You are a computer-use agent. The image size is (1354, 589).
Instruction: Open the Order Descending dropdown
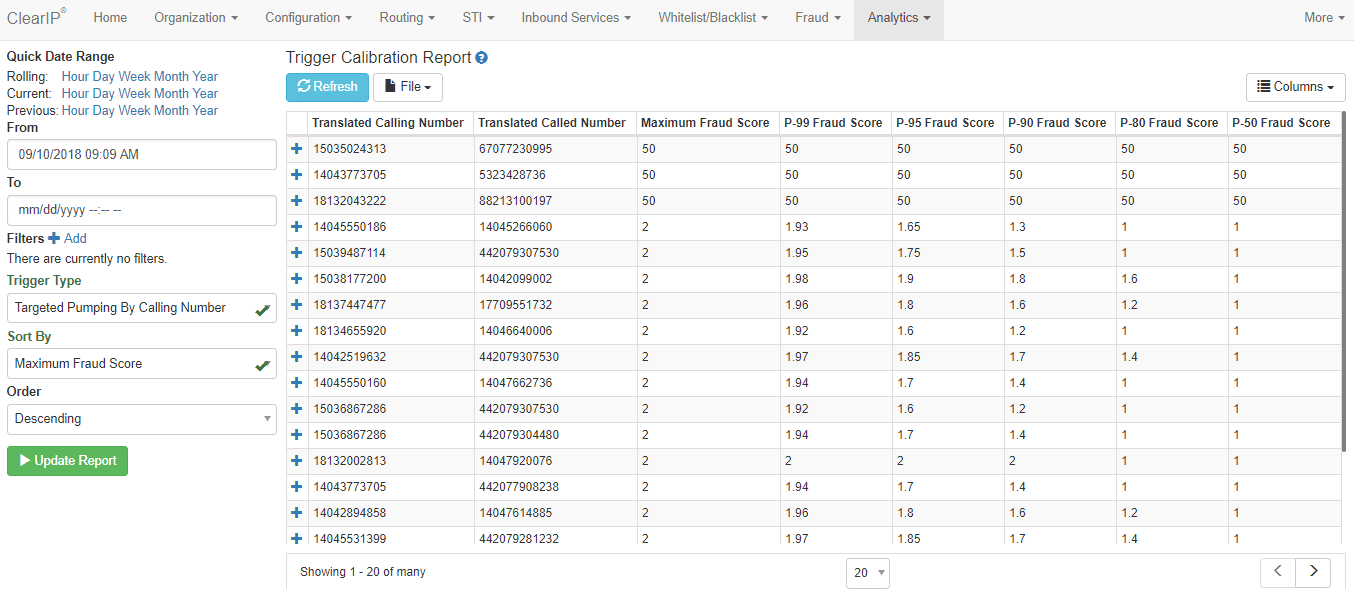(x=141, y=419)
